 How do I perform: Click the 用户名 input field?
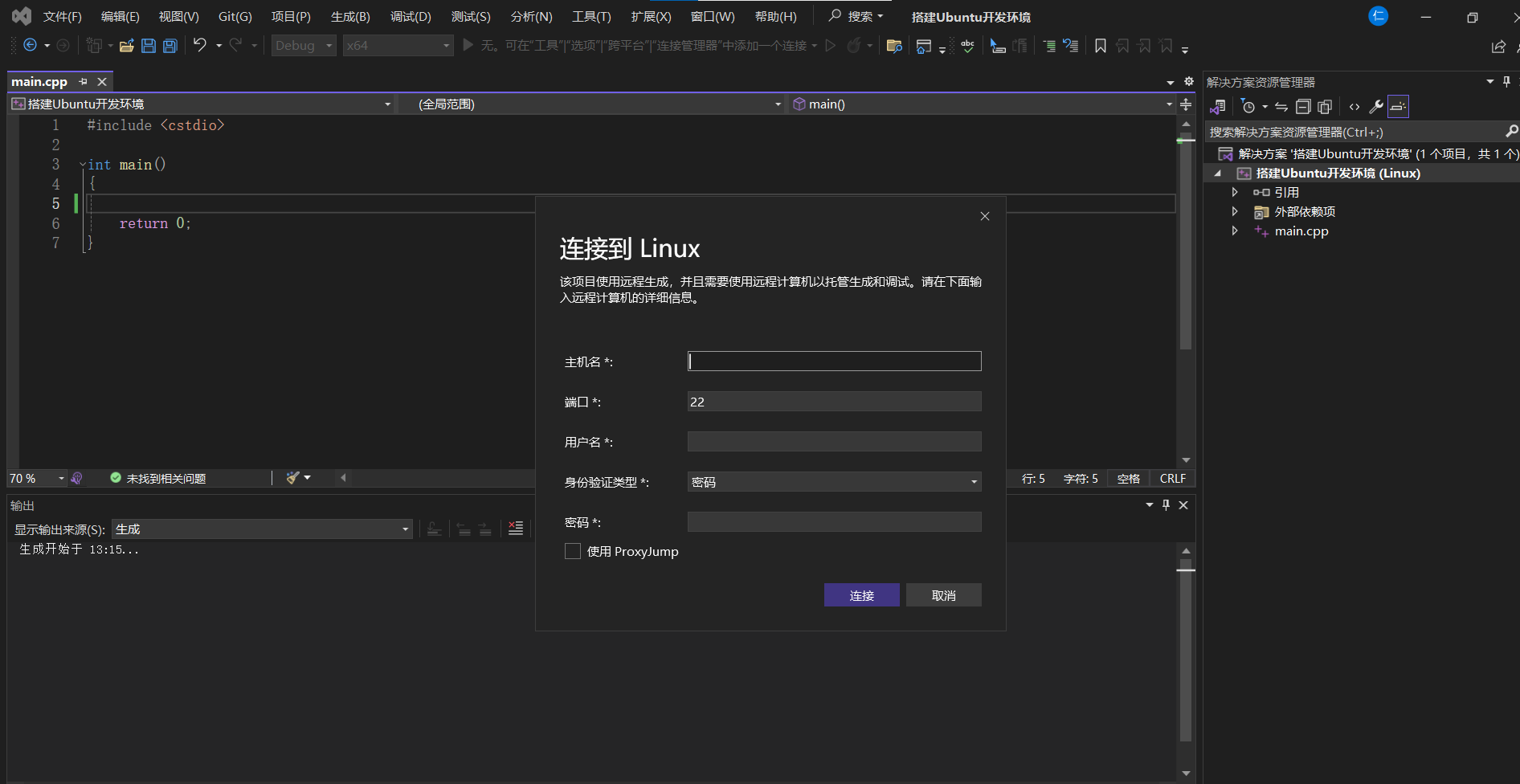tap(835, 442)
